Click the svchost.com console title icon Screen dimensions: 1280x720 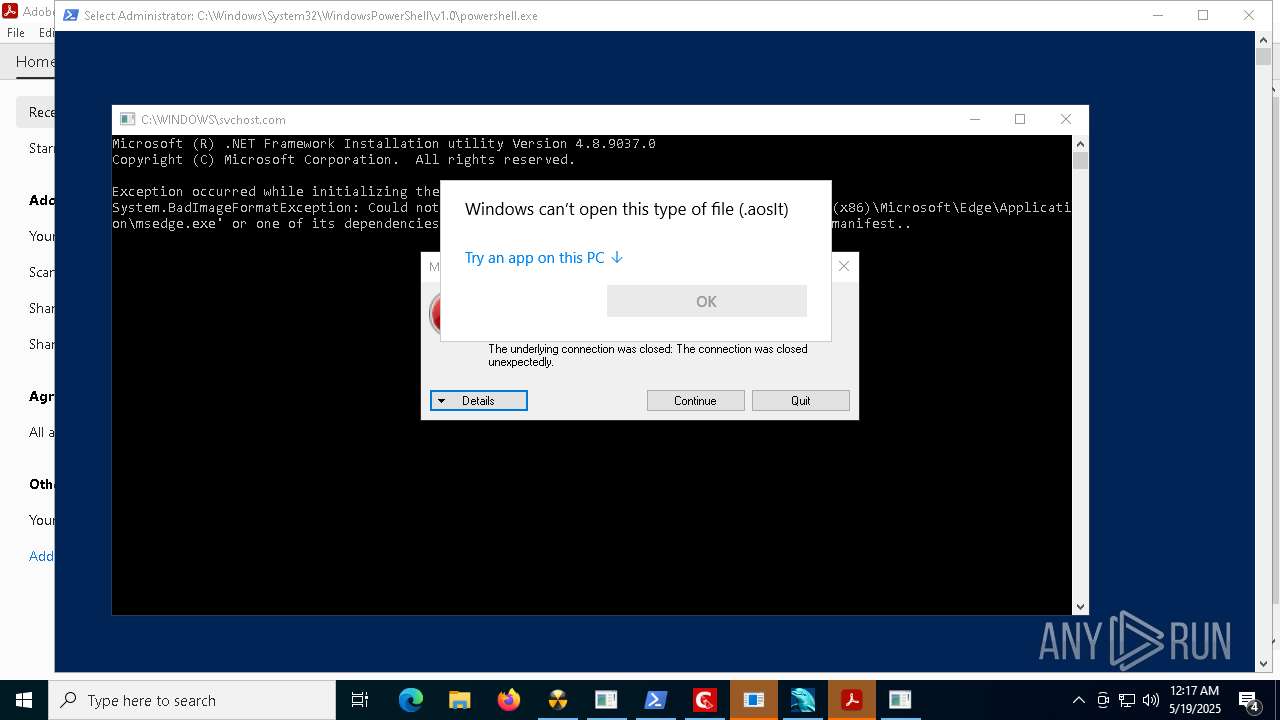point(127,119)
